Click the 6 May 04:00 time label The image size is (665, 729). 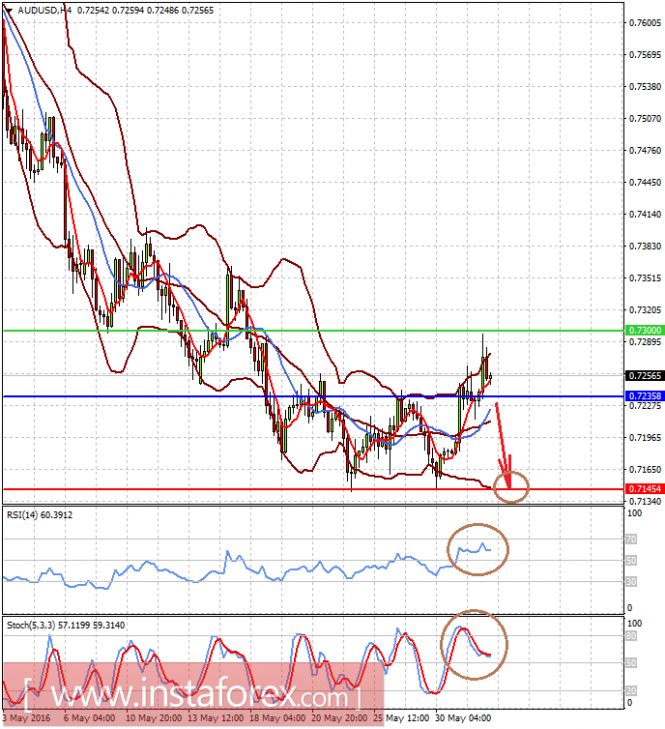click(89, 718)
